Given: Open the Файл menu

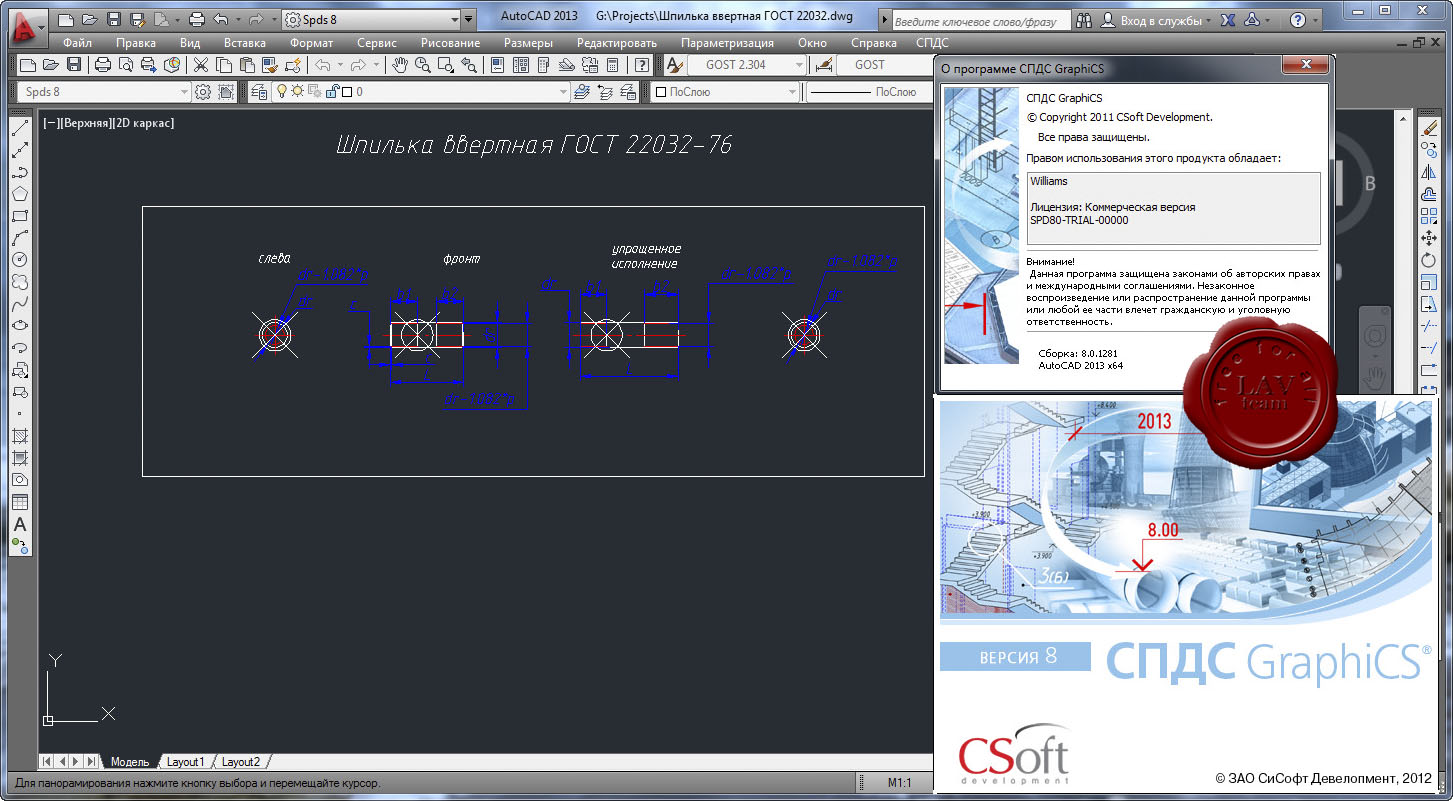Looking at the screenshot, I should click(x=77, y=43).
